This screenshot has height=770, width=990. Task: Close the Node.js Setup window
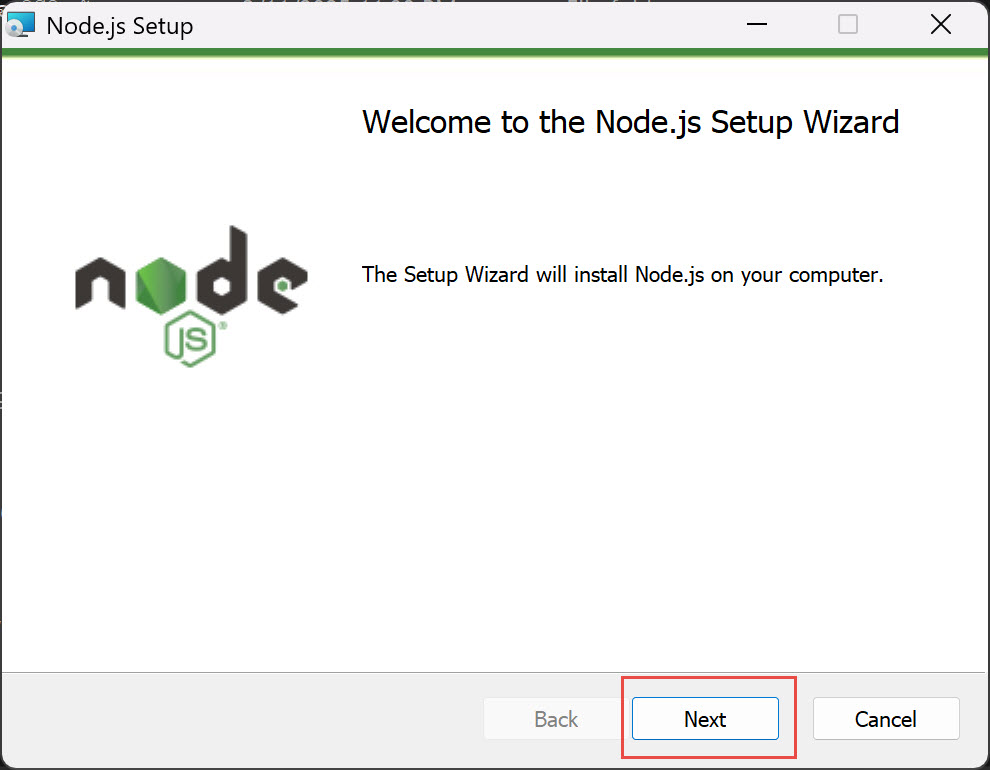point(940,25)
